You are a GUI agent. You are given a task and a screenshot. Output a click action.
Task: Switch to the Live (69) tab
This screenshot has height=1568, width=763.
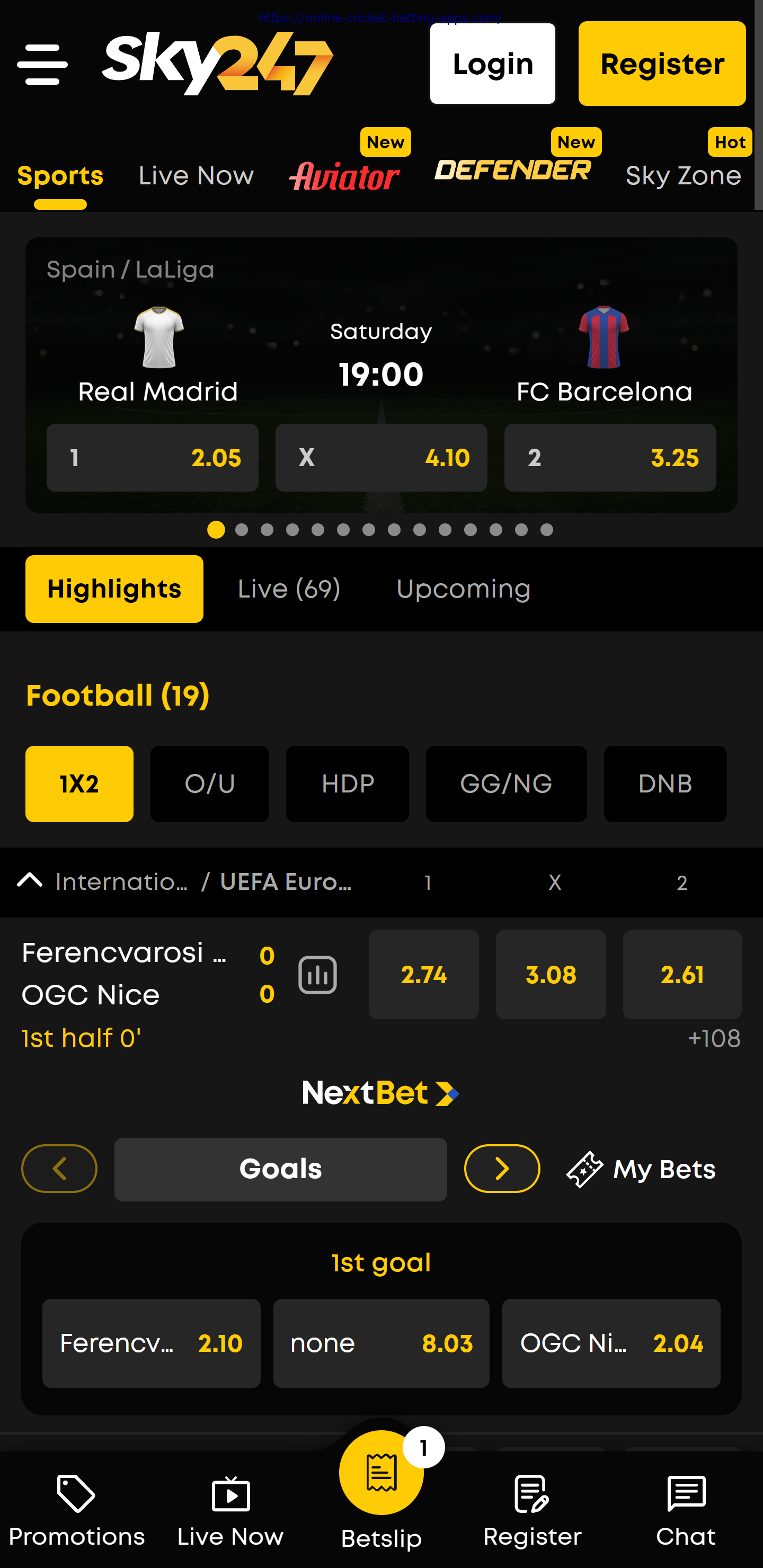[x=289, y=589]
